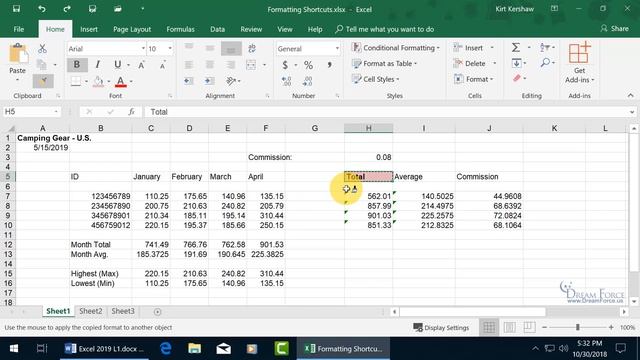Open Word Excel 2019 L1.docx from taskbar

tap(105, 349)
